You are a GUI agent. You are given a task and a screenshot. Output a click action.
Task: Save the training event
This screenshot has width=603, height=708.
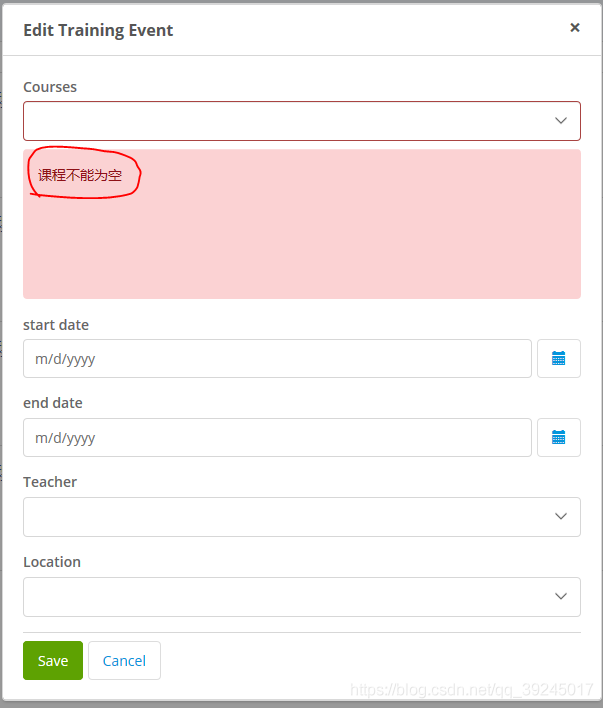[x=53, y=660]
